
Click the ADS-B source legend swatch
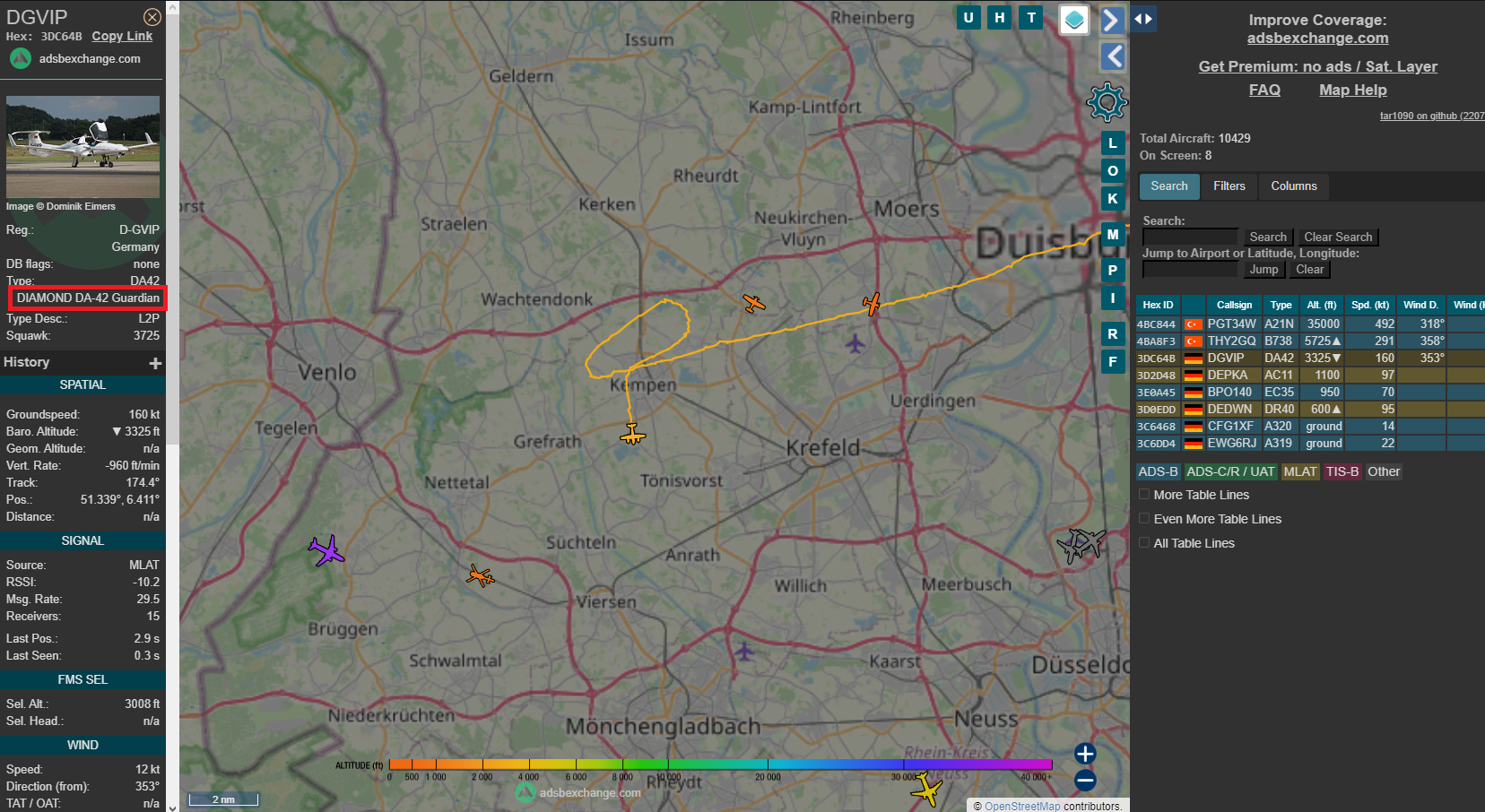coord(1158,471)
